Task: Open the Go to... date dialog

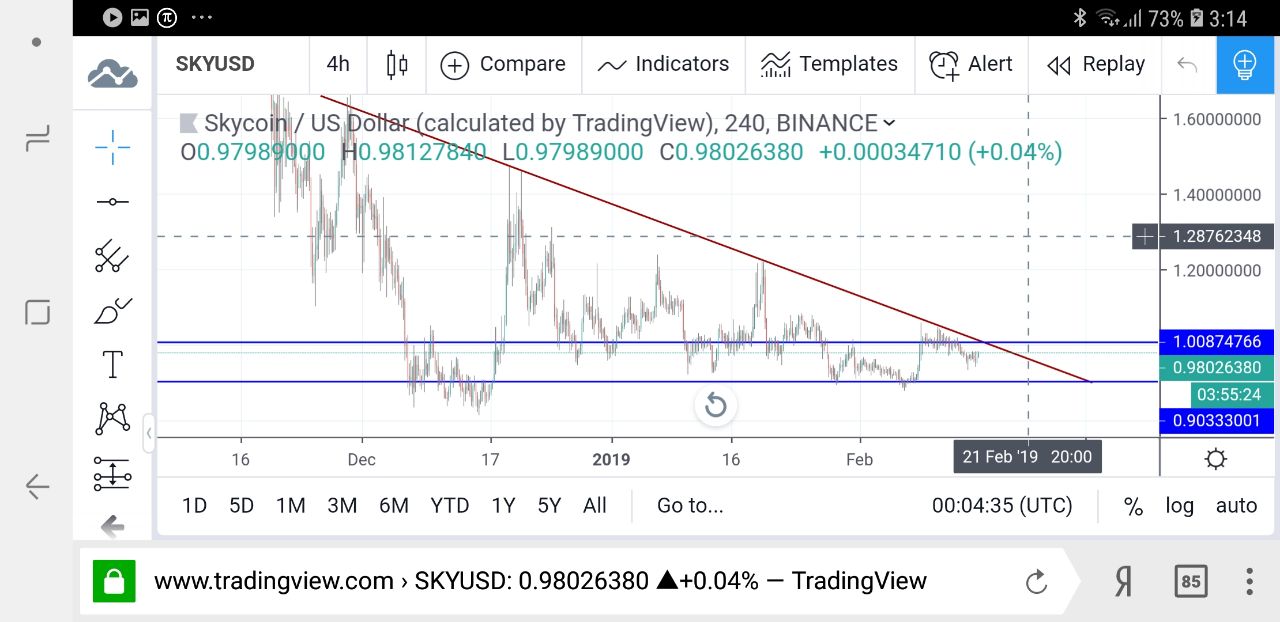Action: point(690,506)
